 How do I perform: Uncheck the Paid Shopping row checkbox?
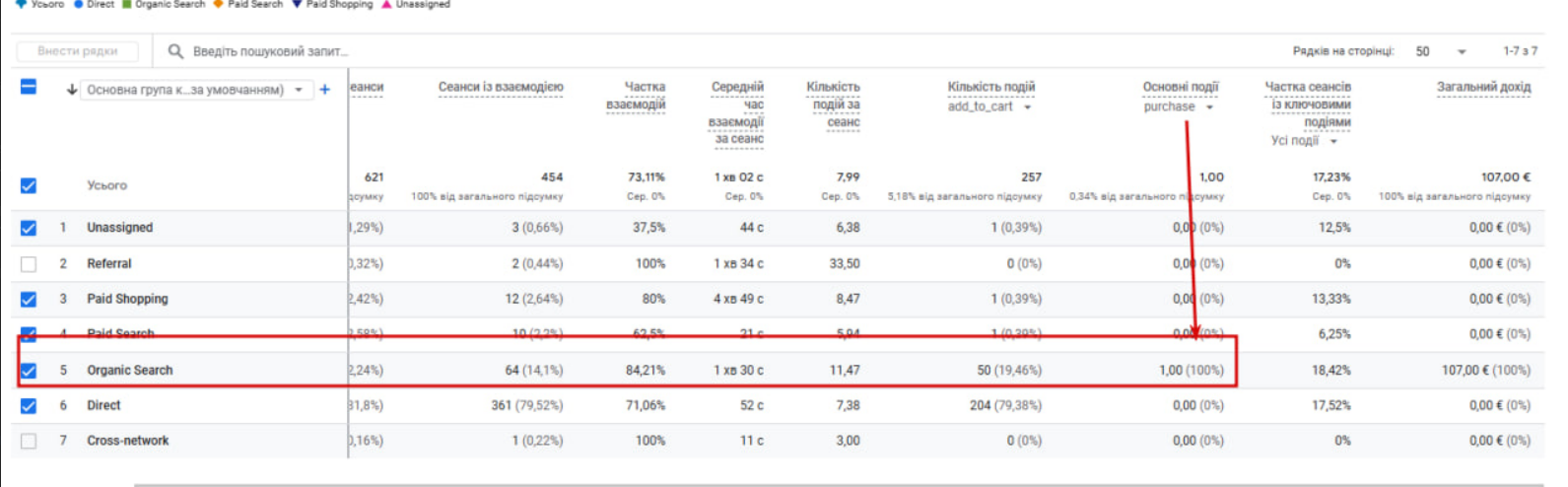point(29,300)
